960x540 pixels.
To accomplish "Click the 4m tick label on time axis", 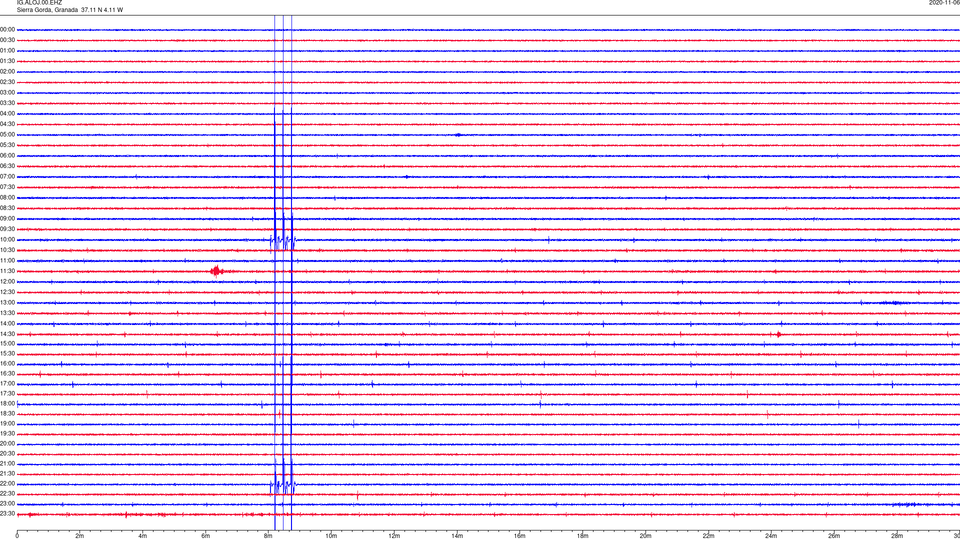I will click(x=143, y=536).
